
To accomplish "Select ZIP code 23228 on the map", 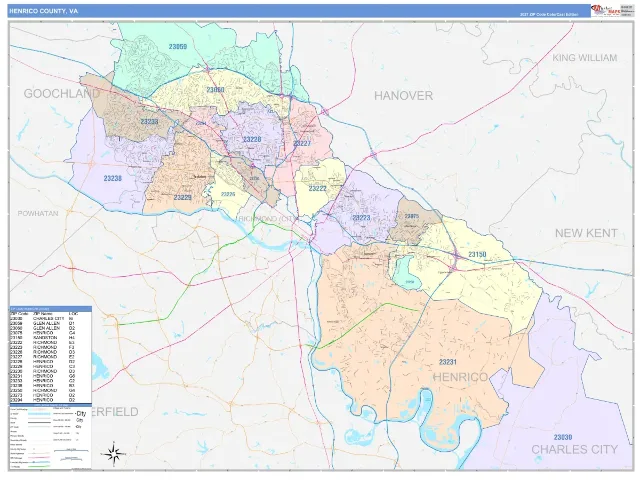I will (x=252, y=140).
